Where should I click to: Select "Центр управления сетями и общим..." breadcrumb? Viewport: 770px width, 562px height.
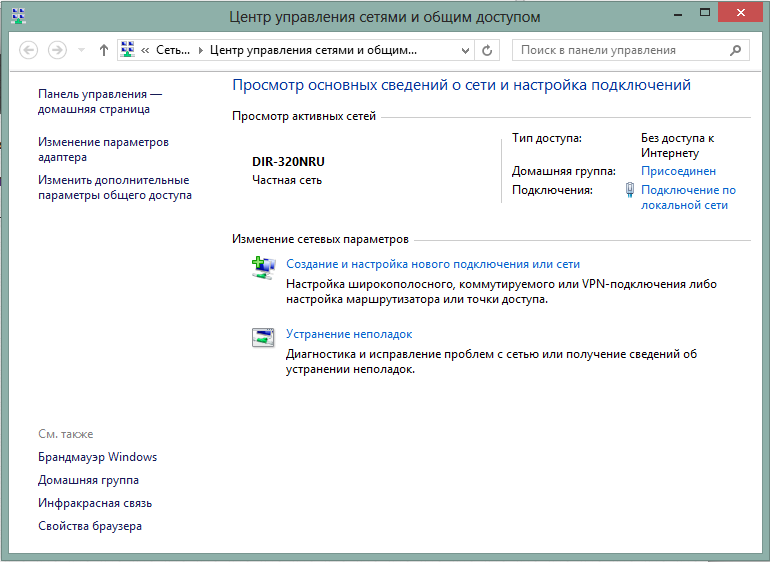pyautogui.click(x=312, y=50)
